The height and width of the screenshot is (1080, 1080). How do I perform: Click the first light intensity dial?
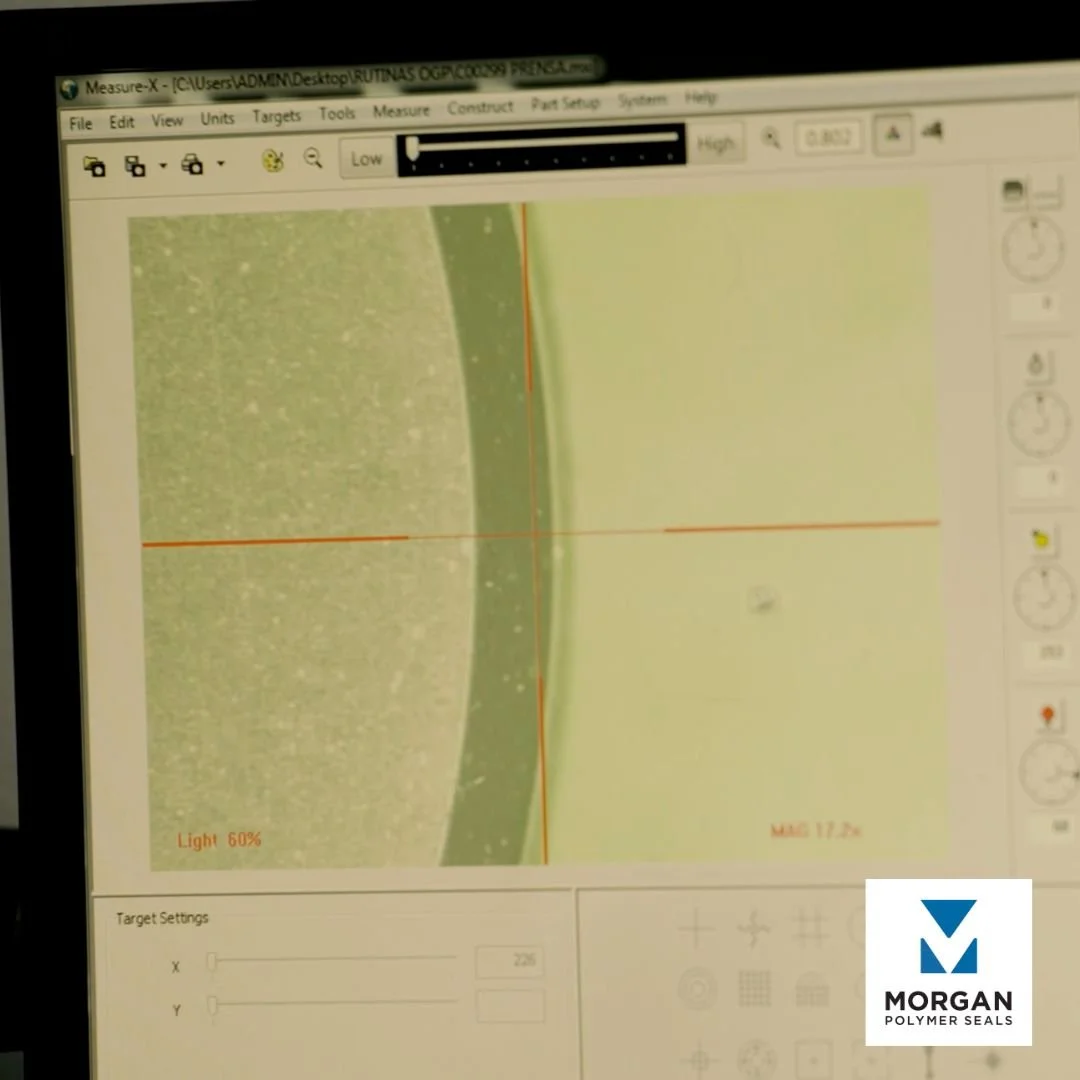(x=1032, y=249)
